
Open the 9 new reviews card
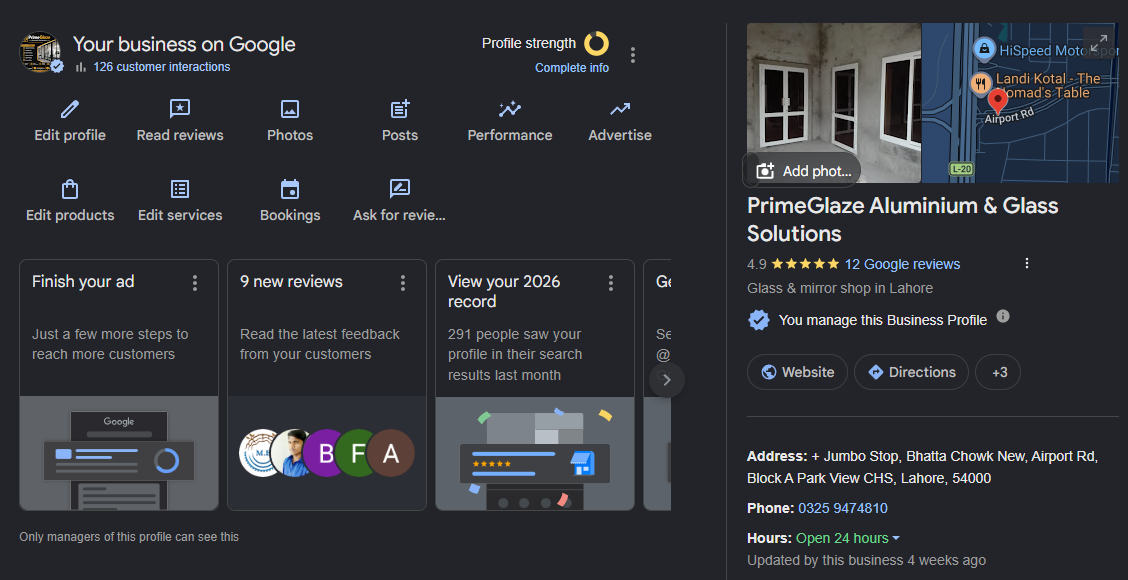click(327, 385)
